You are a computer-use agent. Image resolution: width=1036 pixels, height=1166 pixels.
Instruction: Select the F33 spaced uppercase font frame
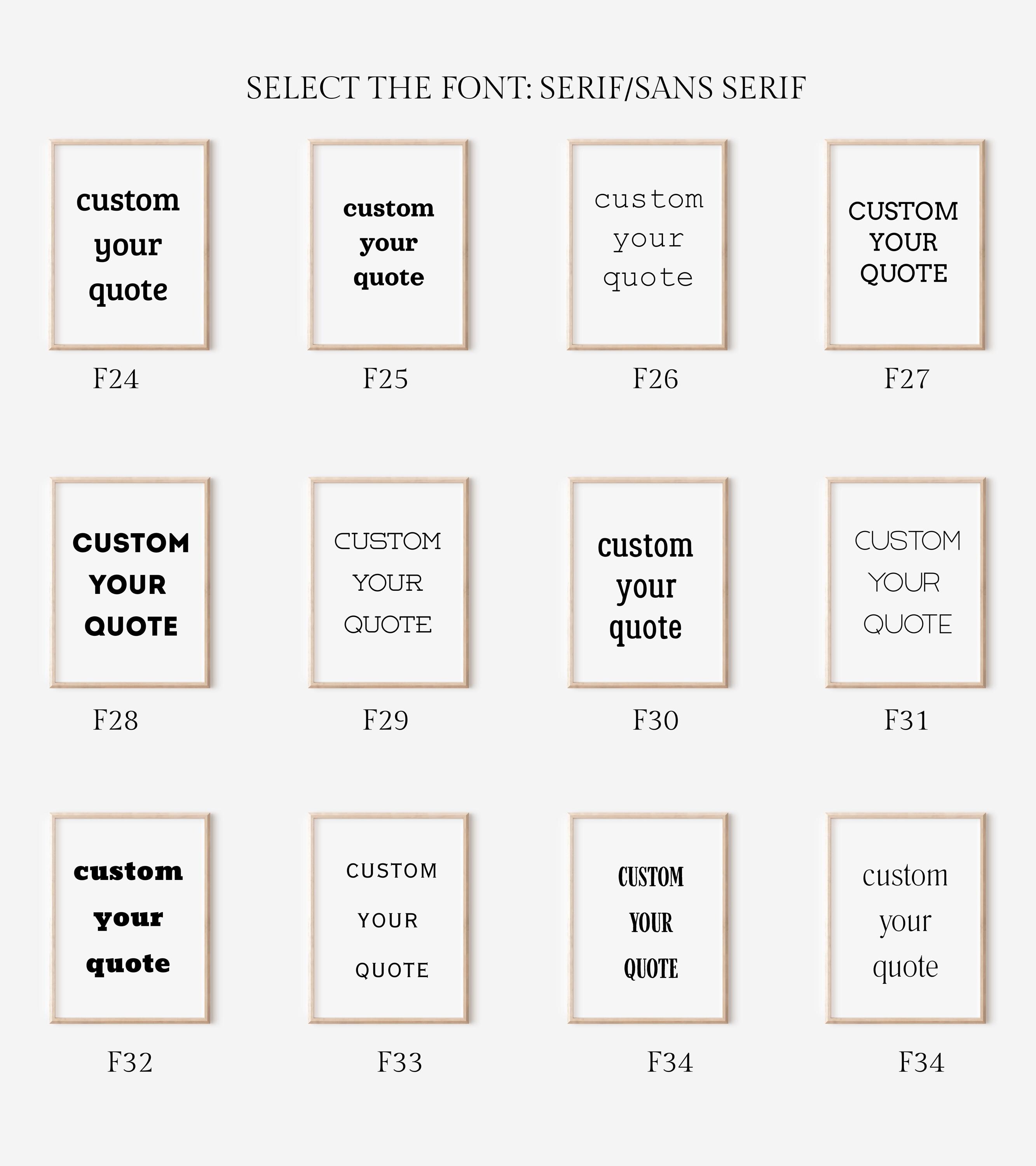click(x=389, y=918)
